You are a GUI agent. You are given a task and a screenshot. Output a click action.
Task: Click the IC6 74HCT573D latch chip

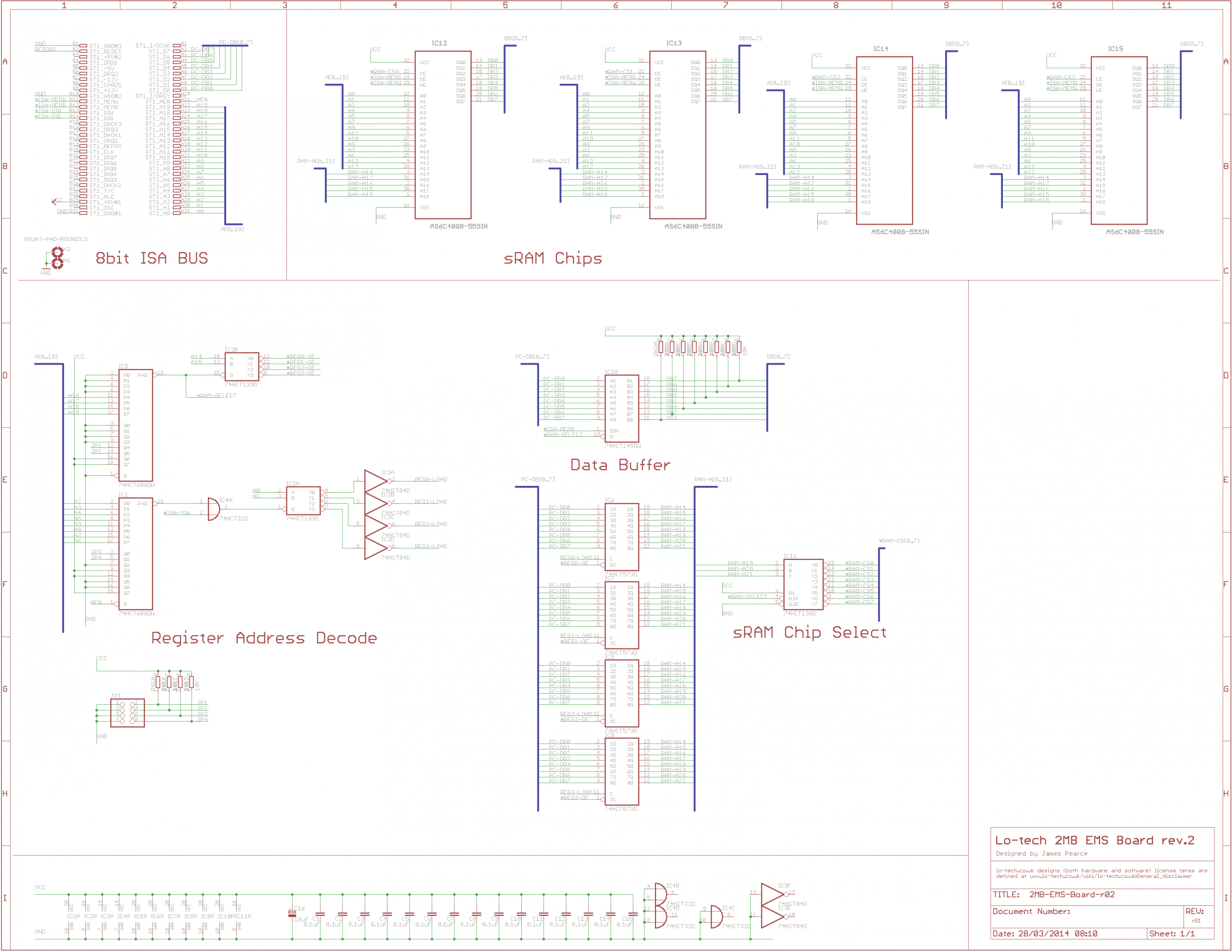coord(622,537)
